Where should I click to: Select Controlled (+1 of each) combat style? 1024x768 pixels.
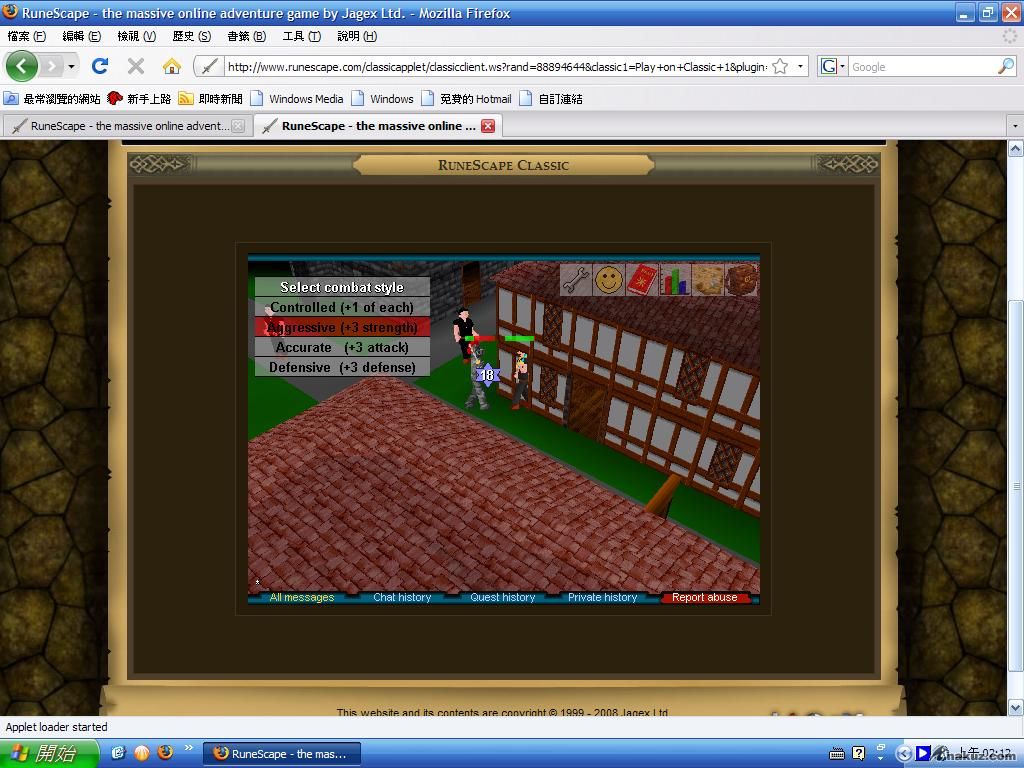pyautogui.click(x=342, y=307)
